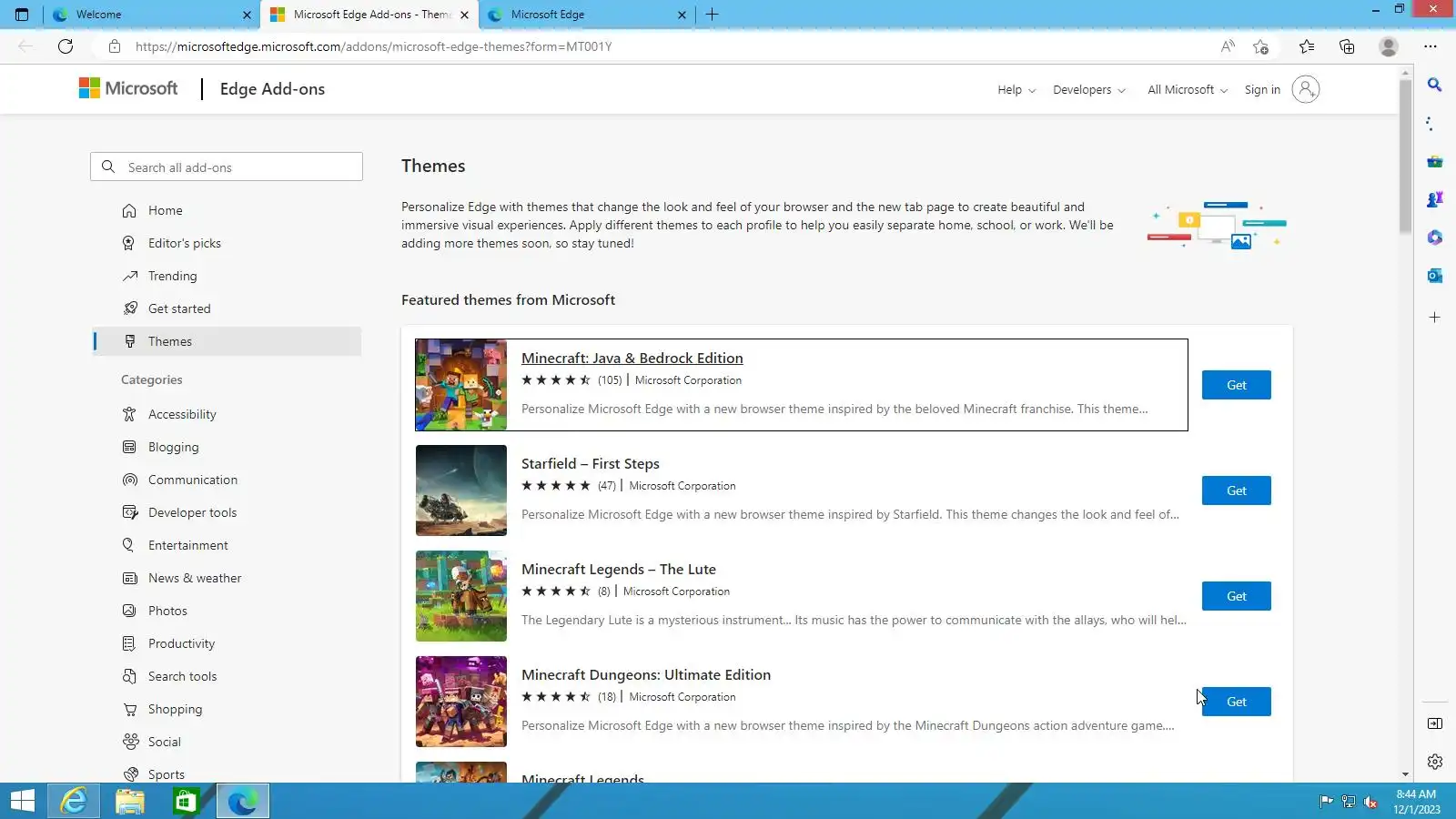Open the tab actions menu icon
1456x819 pixels.
(22, 15)
